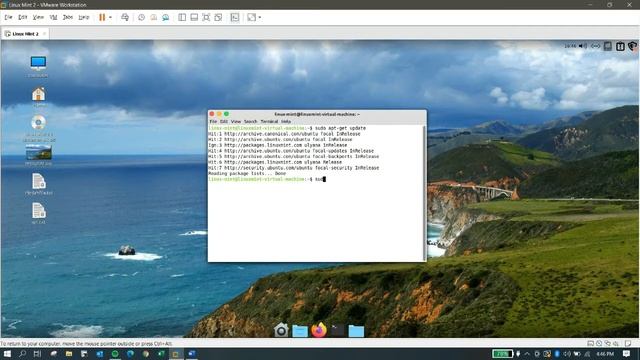Open the terminal Terminal menu
The image size is (640, 360).
(269, 121)
